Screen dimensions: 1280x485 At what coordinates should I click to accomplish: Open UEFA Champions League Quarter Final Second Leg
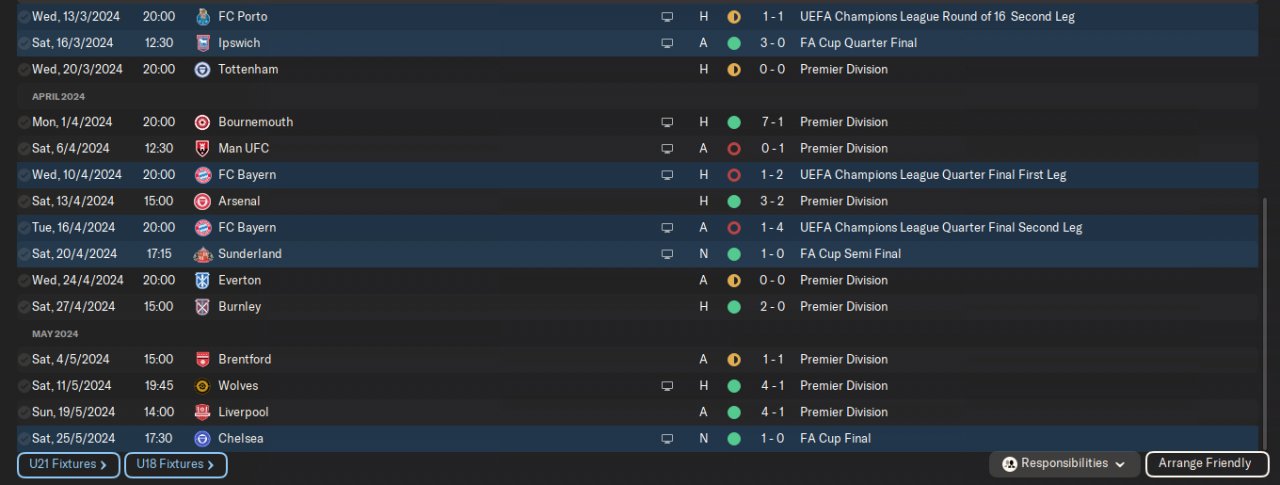940,227
